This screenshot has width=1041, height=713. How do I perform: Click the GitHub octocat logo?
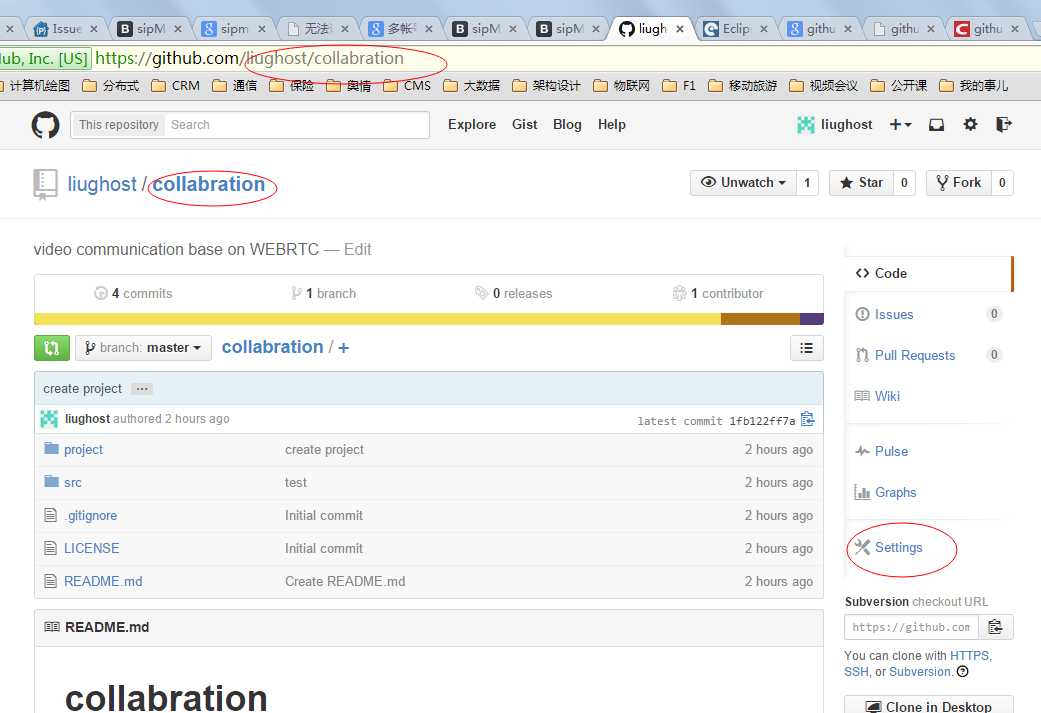(45, 125)
